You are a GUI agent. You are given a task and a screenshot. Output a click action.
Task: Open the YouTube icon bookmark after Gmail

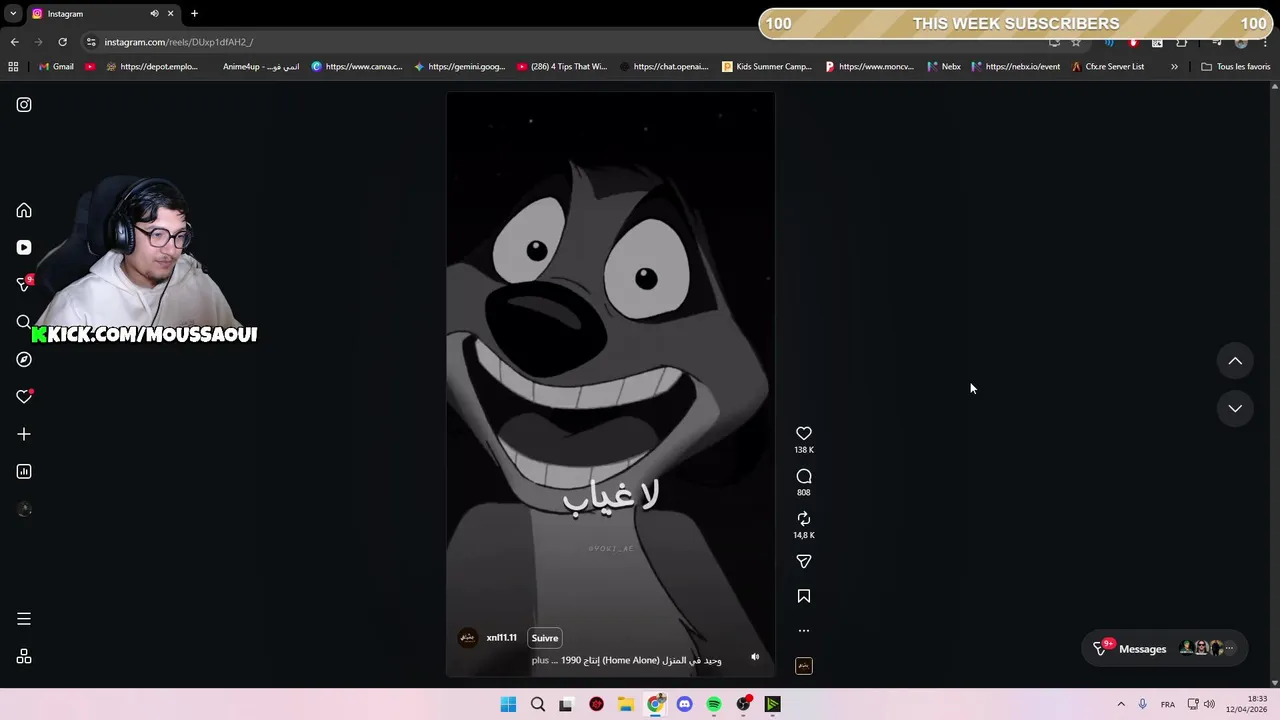[90, 67]
